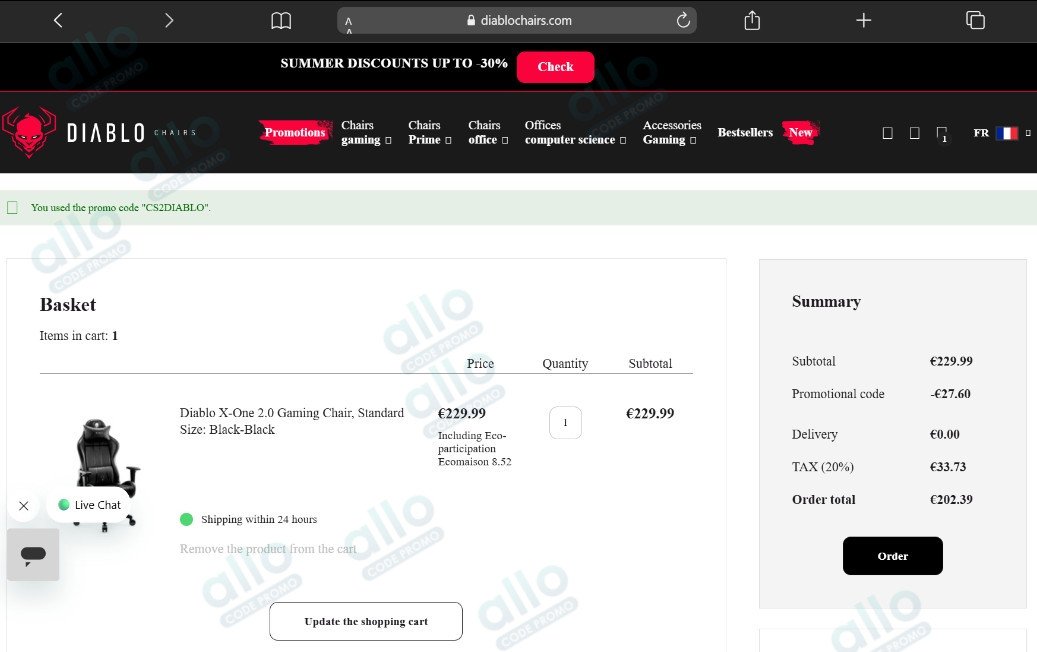
Task: Open the chat widget speech bubble icon
Action: [33, 555]
